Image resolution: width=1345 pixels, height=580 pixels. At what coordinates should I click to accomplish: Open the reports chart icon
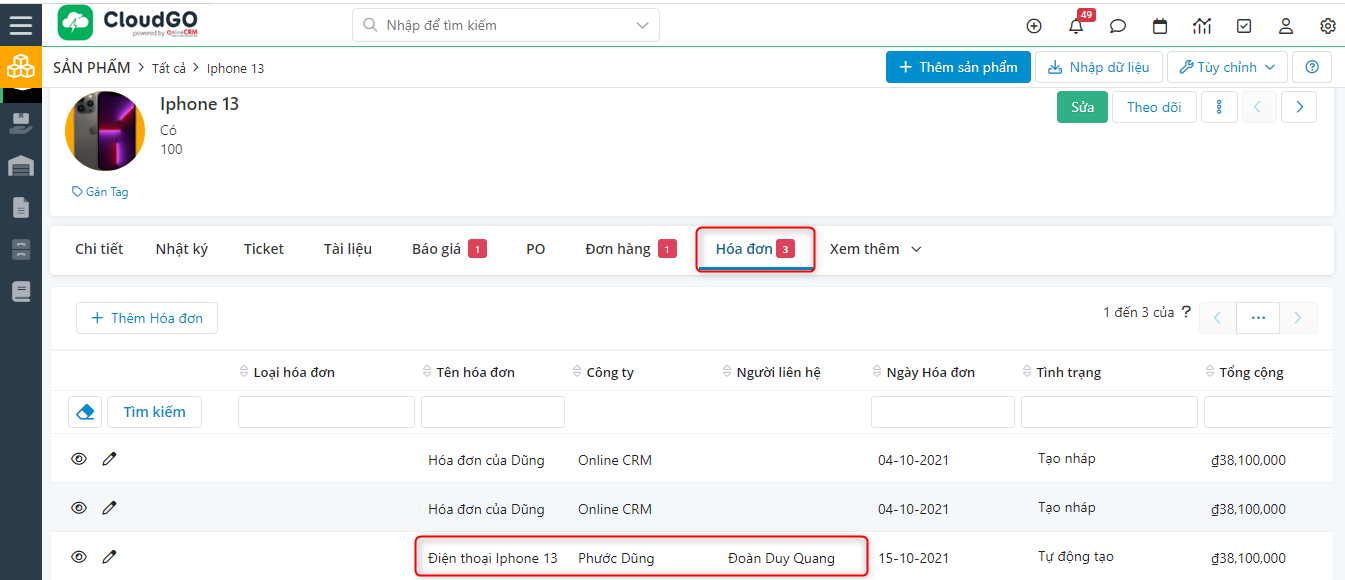pos(1202,26)
